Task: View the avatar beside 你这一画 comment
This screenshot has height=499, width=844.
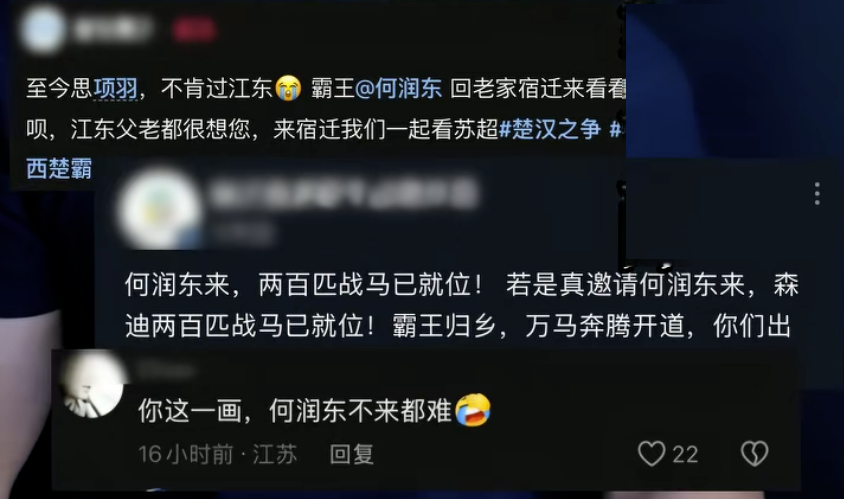Action: coord(93,385)
